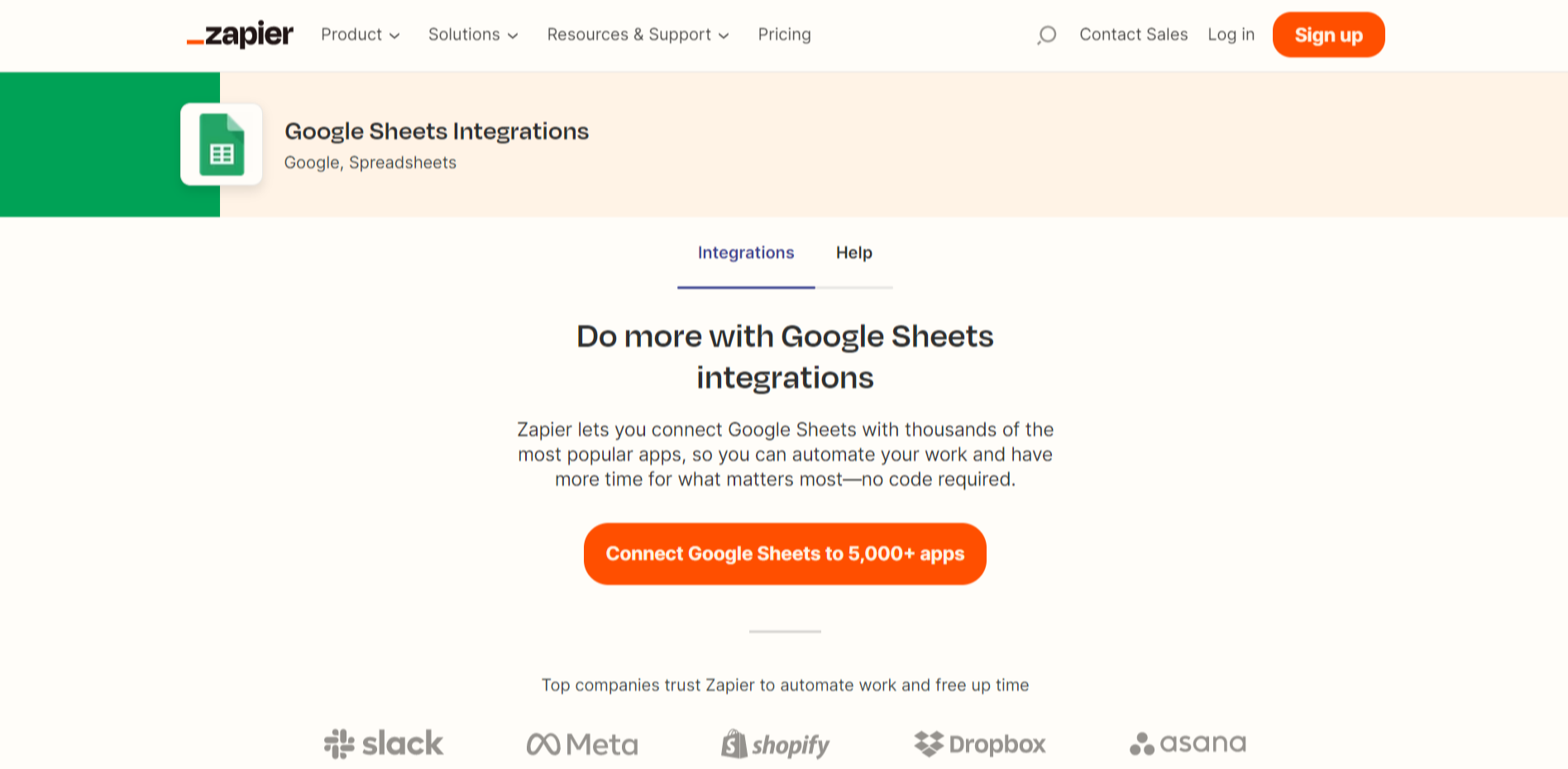Click Connect Google Sheets to 5,000+ apps
This screenshot has height=769, width=1568.
(784, 554)
